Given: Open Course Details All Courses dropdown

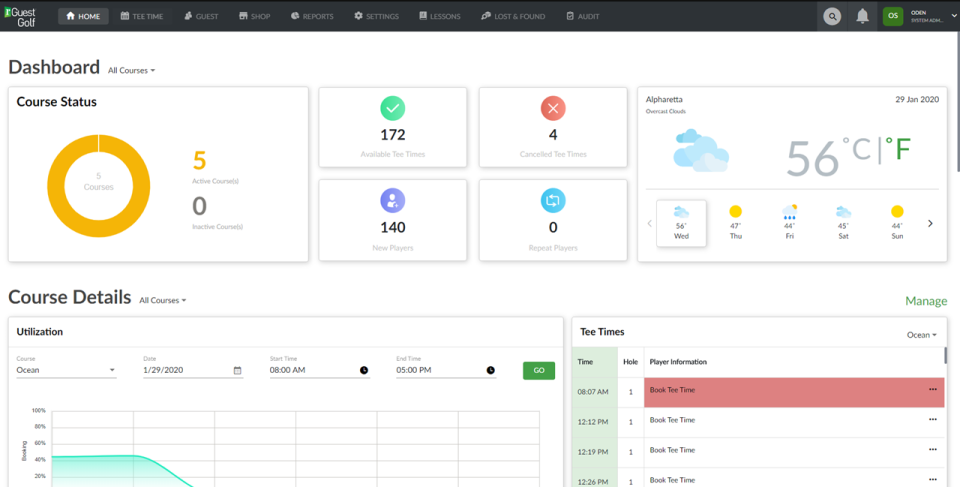Looking at the screenshot, I should [x=162, y=300].
